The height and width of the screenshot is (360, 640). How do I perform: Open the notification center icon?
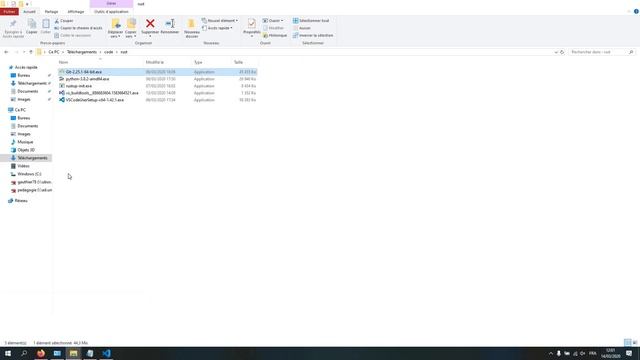[x=629, y=353]
